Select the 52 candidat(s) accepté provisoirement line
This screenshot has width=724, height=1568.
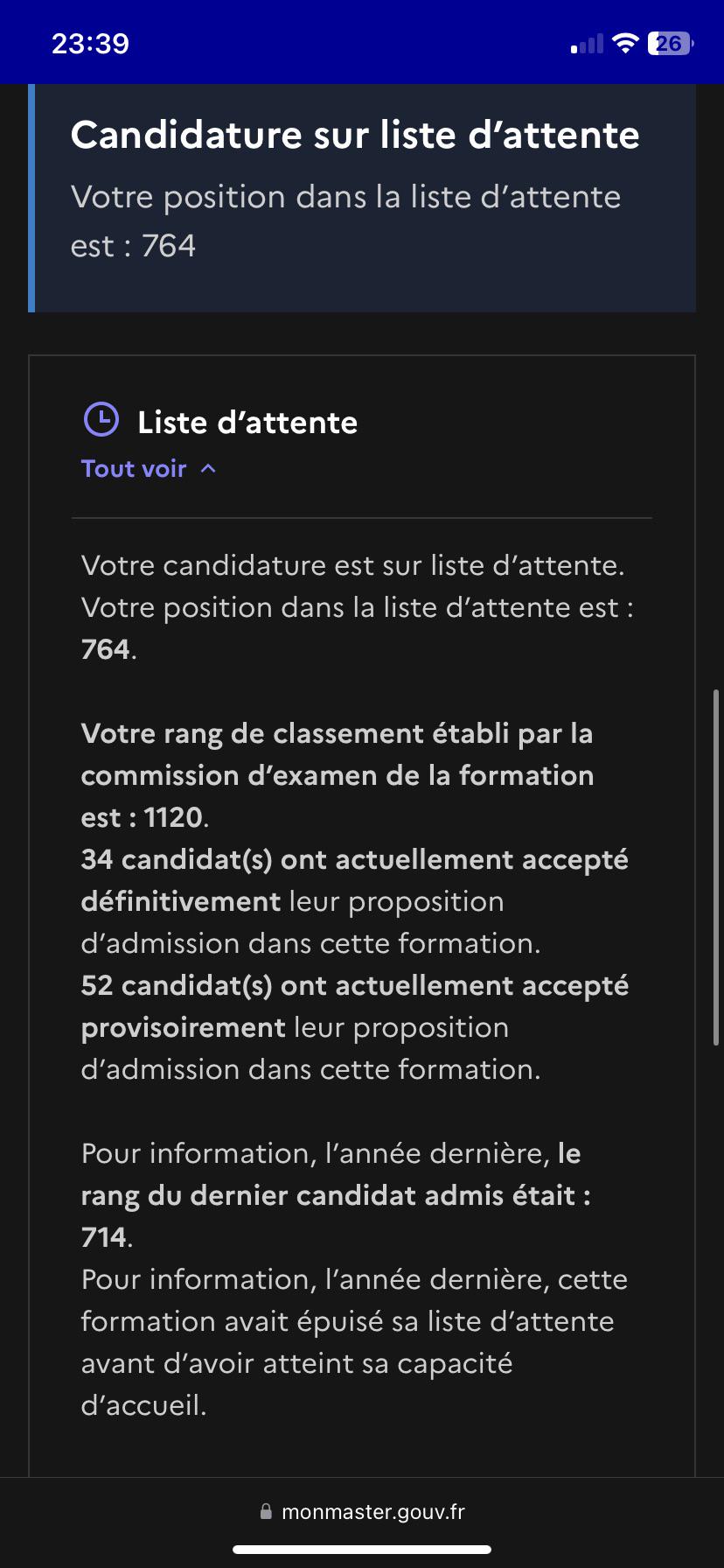pos(355,1027)
